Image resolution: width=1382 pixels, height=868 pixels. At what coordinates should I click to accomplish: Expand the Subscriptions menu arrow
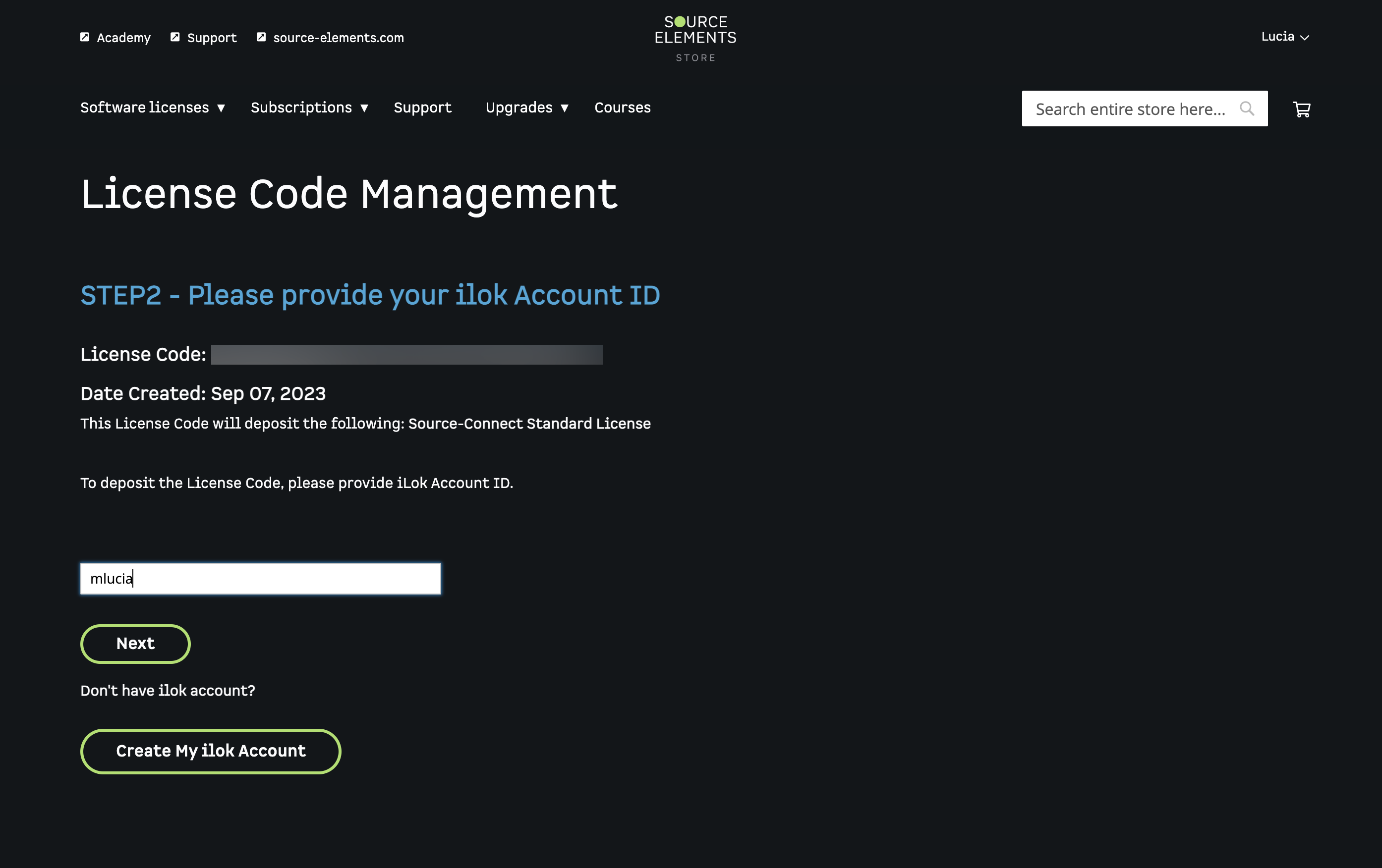(x=364, y=108)
